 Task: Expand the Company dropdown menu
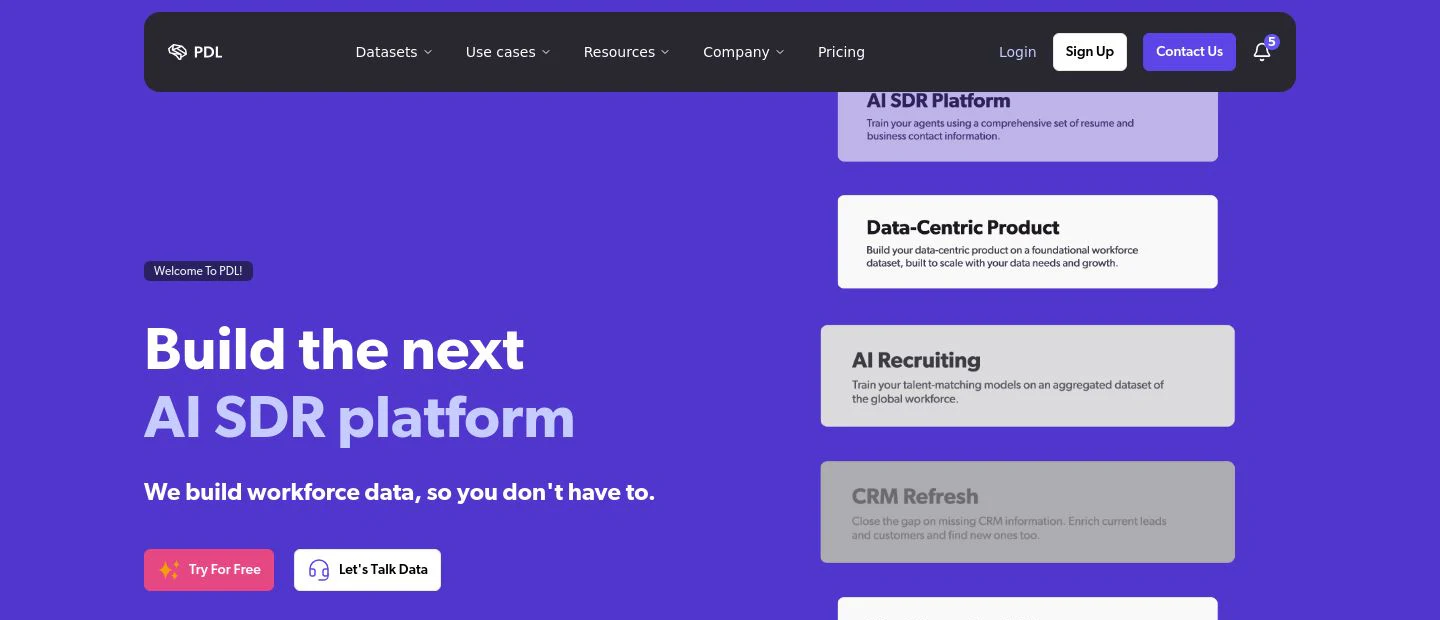pyautogui.click(x=743, y=52)
